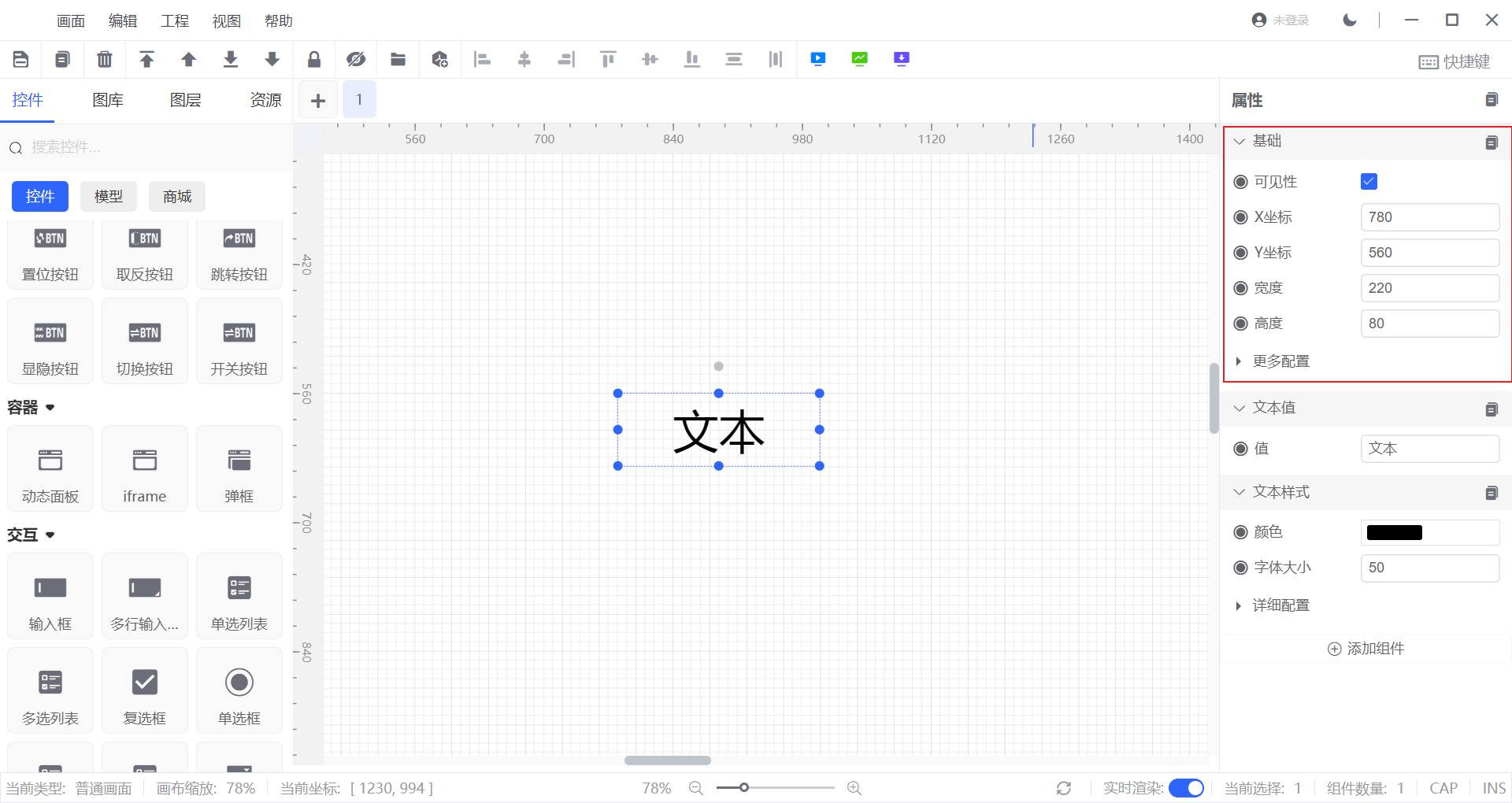Click the save icon in the toolbar
Image resolution: width=1512 pixels, height=803 pixels.
point(21,59)
